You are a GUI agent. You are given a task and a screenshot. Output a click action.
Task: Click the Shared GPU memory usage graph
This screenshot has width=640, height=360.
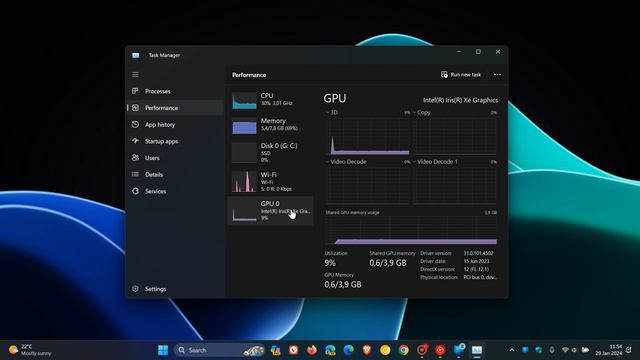pos(411,231)
